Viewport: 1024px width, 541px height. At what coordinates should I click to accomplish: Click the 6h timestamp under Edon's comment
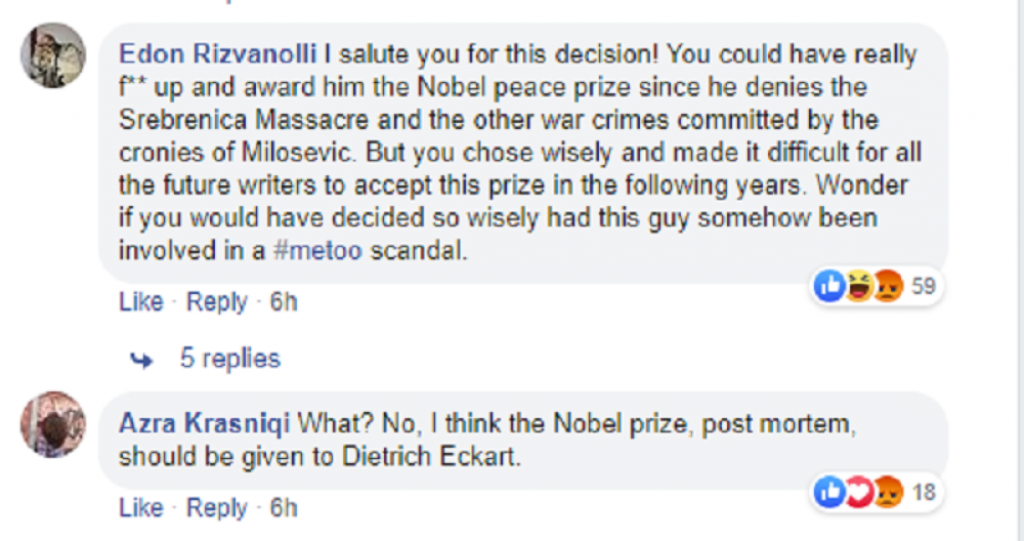coord(284,302)
